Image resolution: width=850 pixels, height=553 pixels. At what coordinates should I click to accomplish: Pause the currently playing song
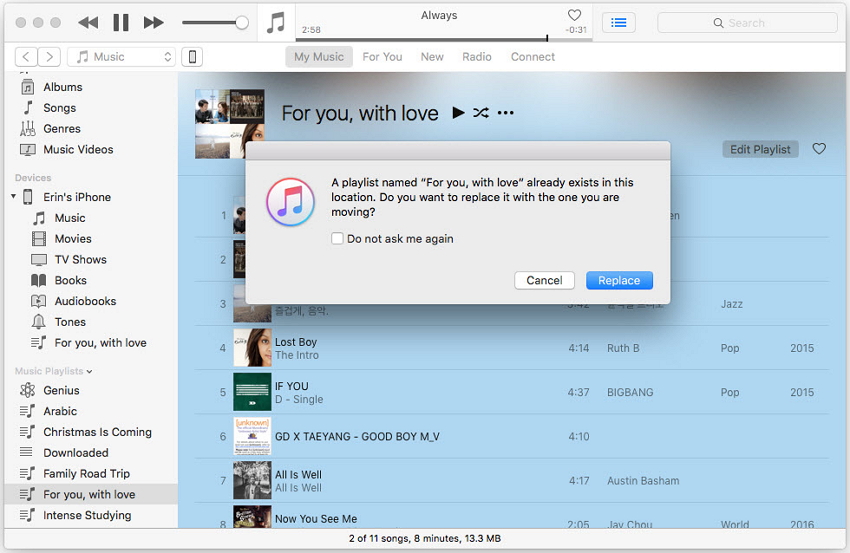tap(121, 22)
